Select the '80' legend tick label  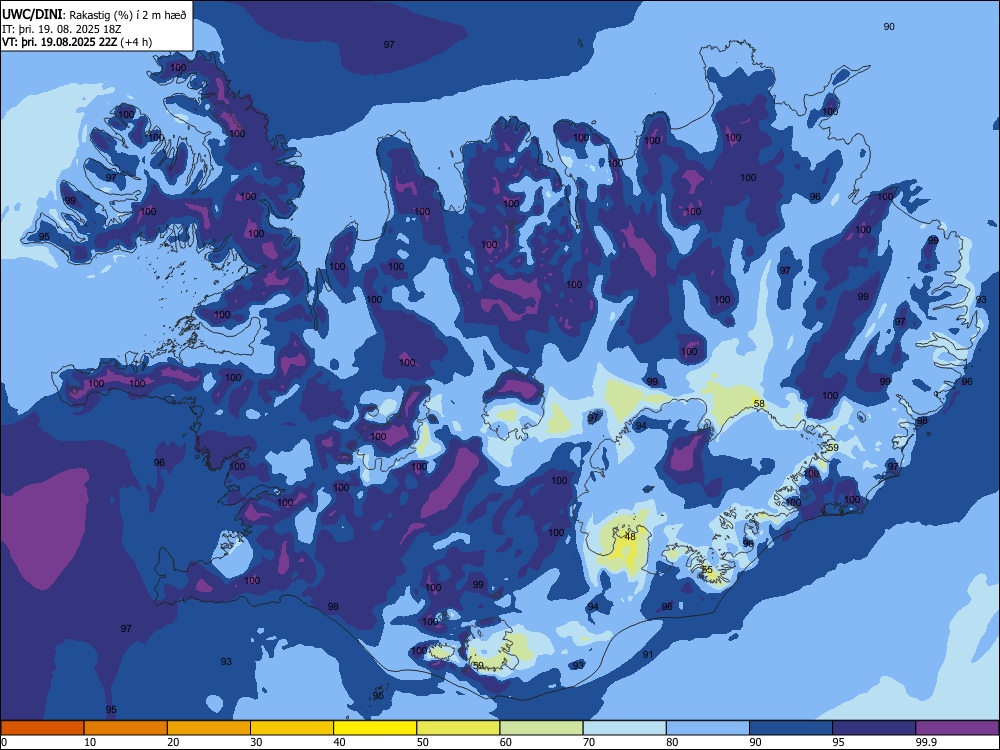(672, 742)
